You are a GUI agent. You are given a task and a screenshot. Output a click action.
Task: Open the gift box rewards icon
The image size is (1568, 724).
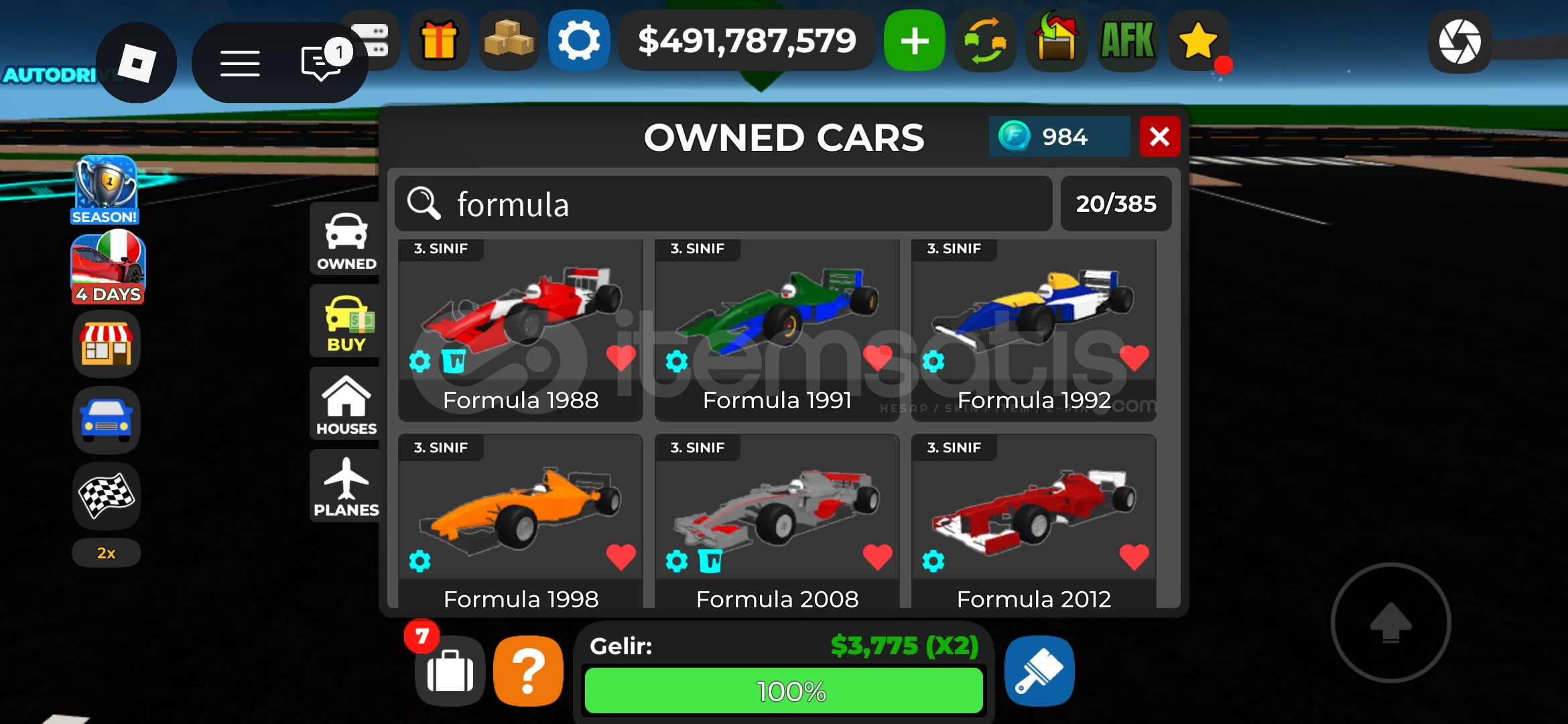click(439, 42)
